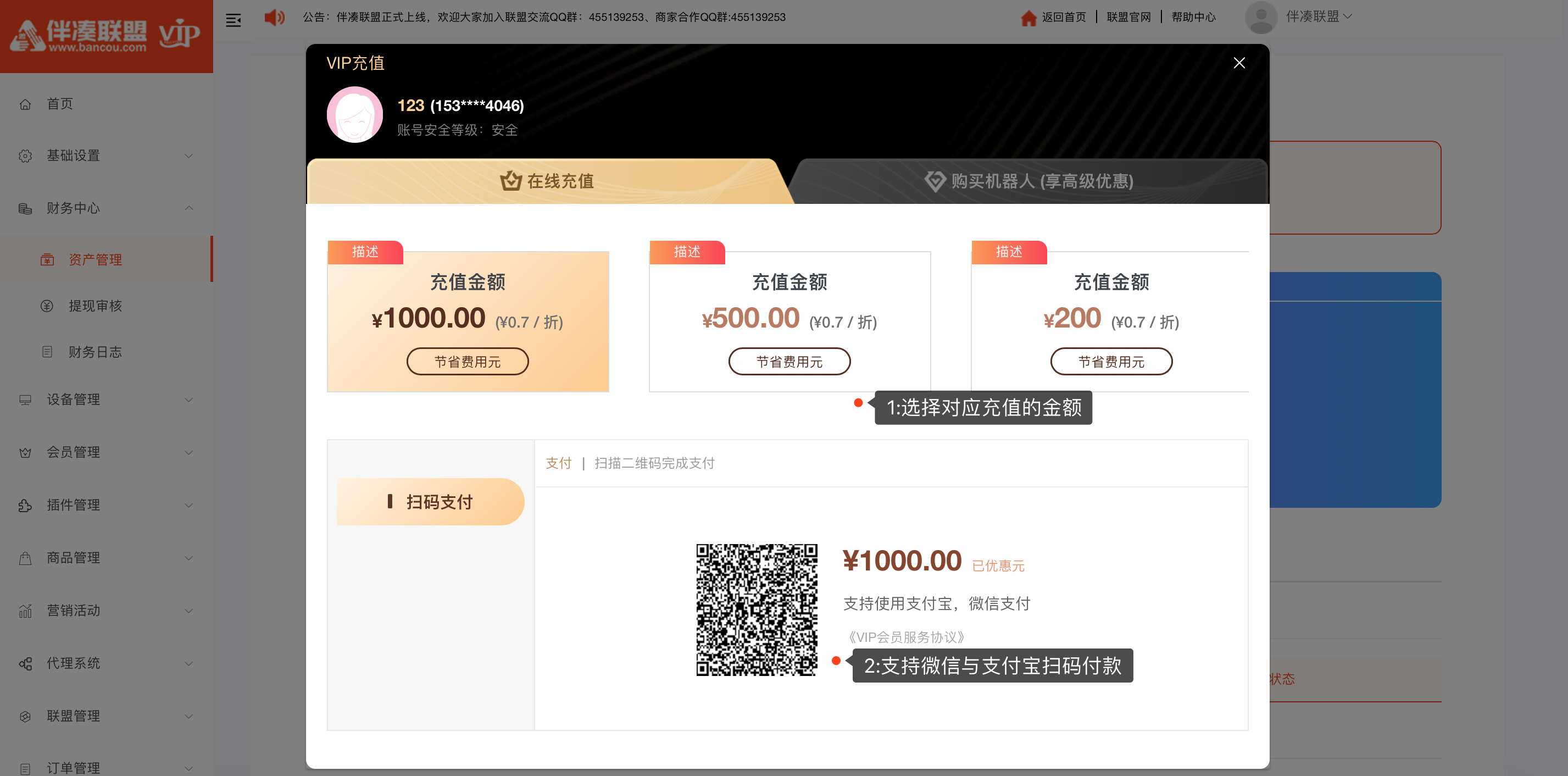Image resolution: width=1568 pixels, height=776 pixels.
Task: Expand the 商品管理 menu chevron
Action: pyautogui.click(x=188, y=558)
